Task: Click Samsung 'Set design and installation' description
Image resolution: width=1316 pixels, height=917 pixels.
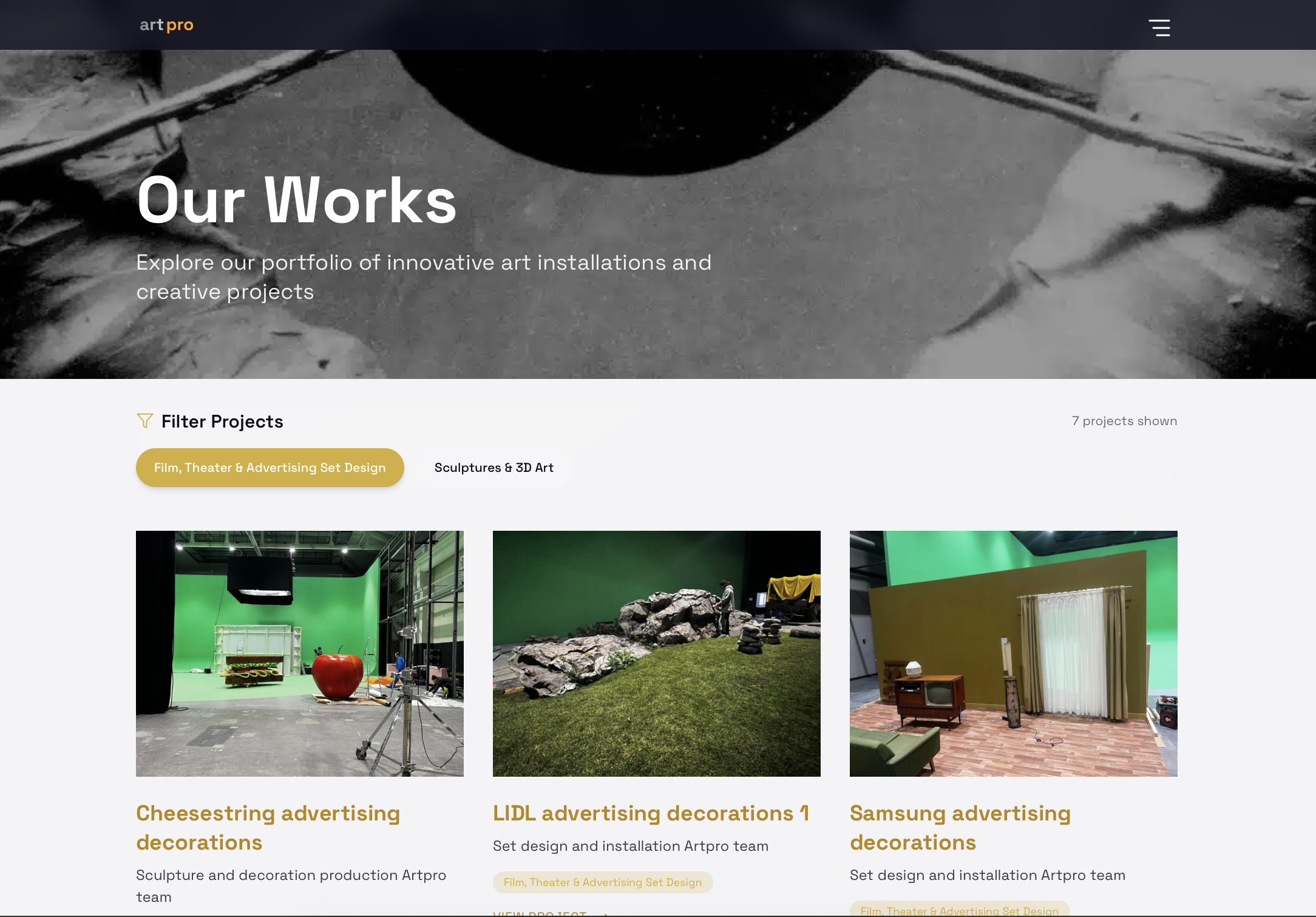Action: point(988,875)
